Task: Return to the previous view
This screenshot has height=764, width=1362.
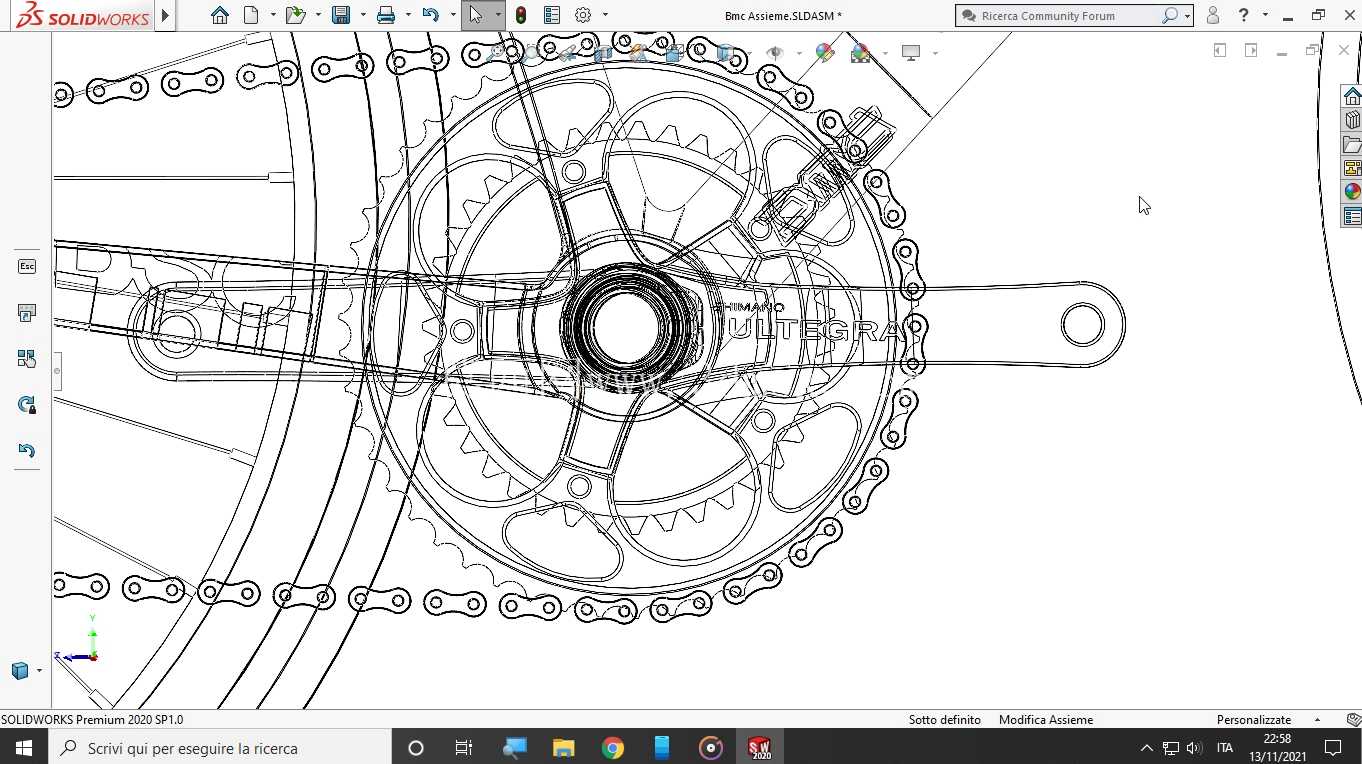Action: pyautogui.click(x=567, y=53)
